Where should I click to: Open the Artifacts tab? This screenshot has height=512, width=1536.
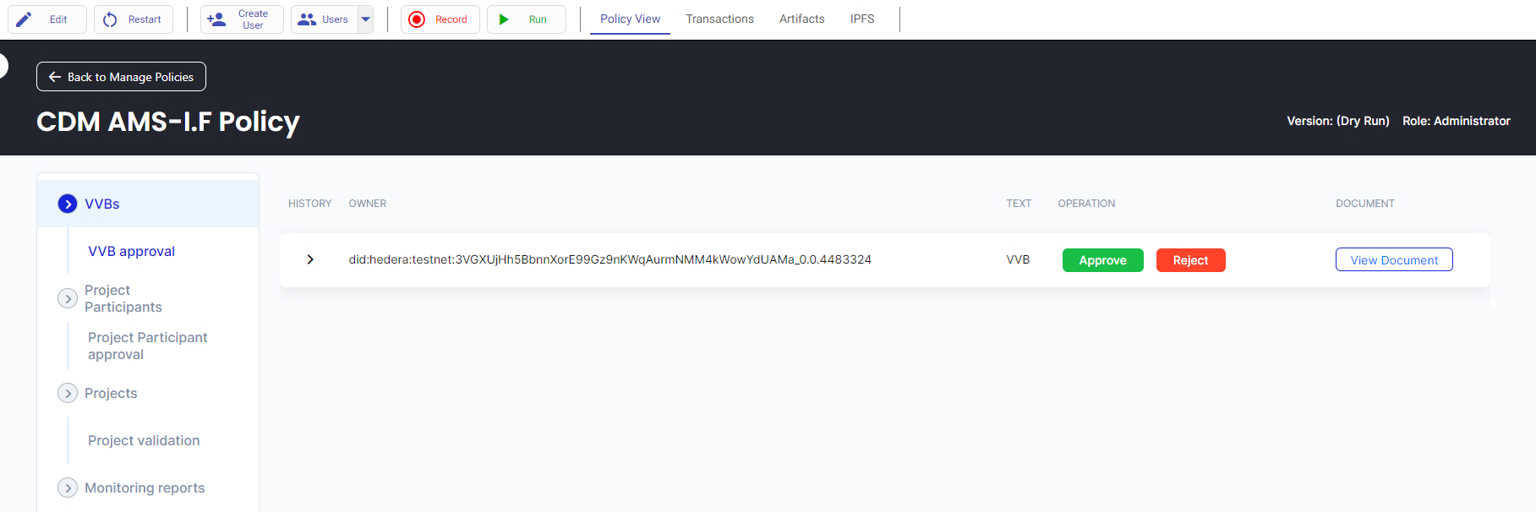coord(802,19)
